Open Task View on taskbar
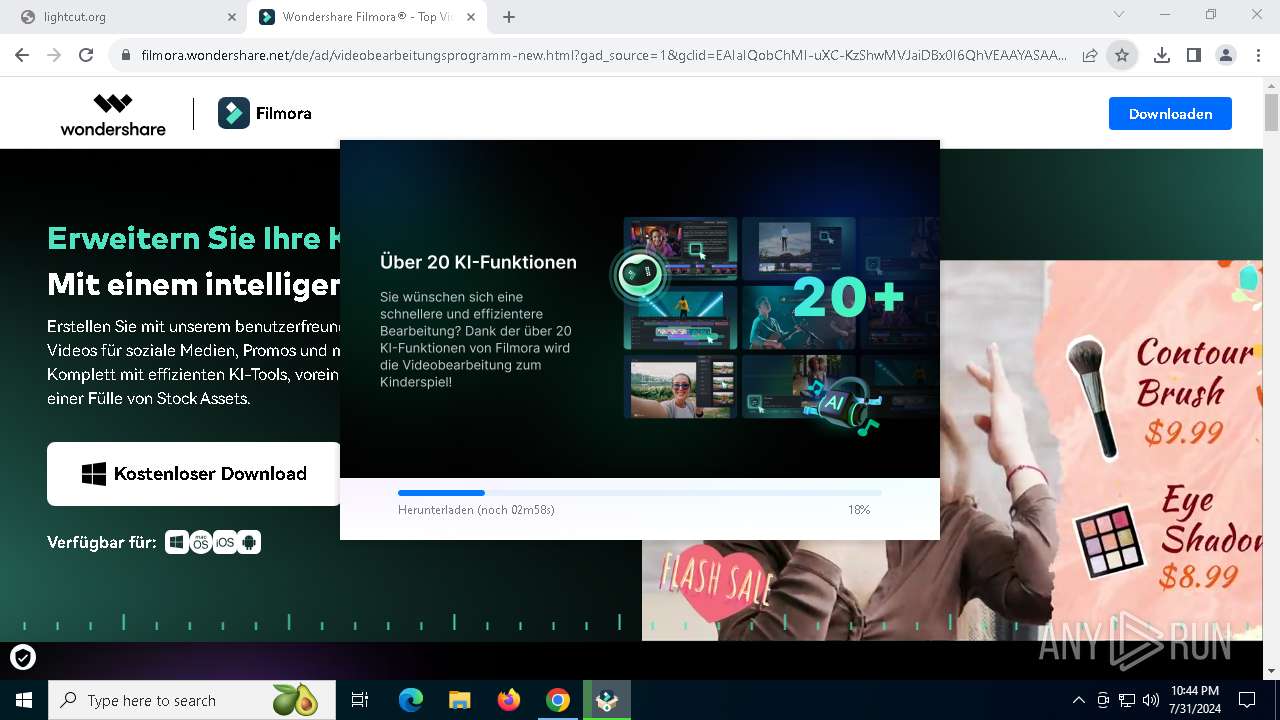This screenshot has height=720, width=1280. [x=360, y=700]
